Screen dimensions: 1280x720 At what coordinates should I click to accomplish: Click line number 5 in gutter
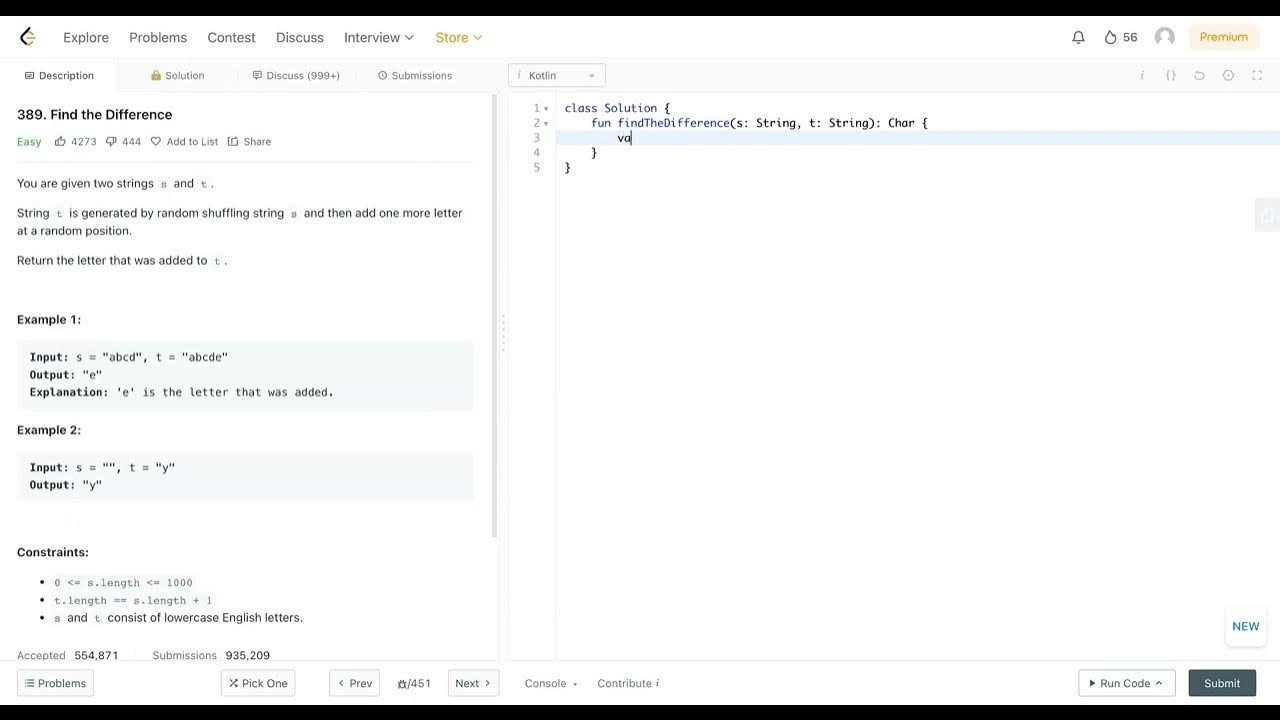537,168
